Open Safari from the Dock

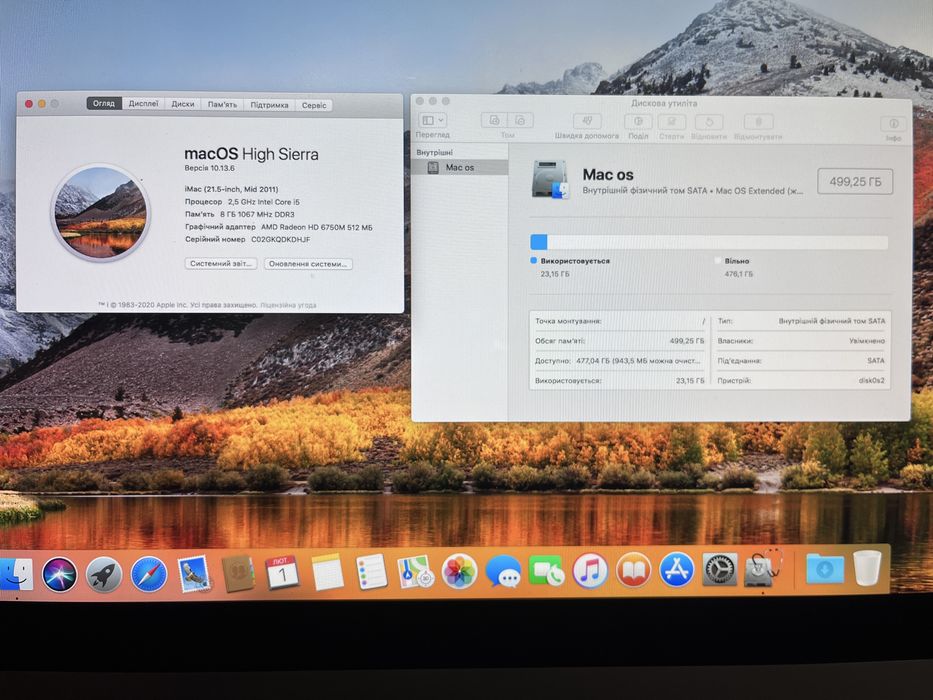[149, 574]
